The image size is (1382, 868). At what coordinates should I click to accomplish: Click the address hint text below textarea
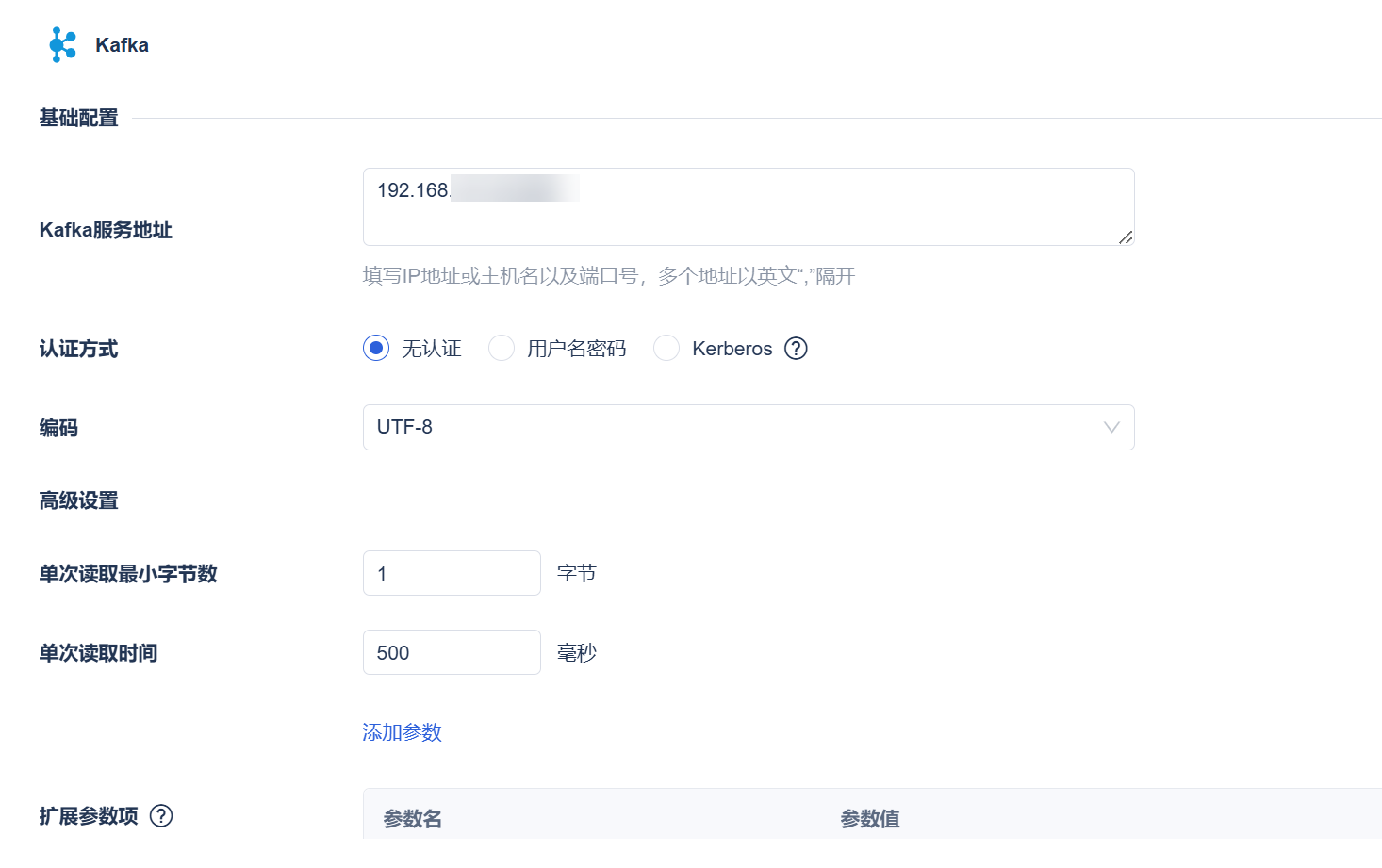609,276
